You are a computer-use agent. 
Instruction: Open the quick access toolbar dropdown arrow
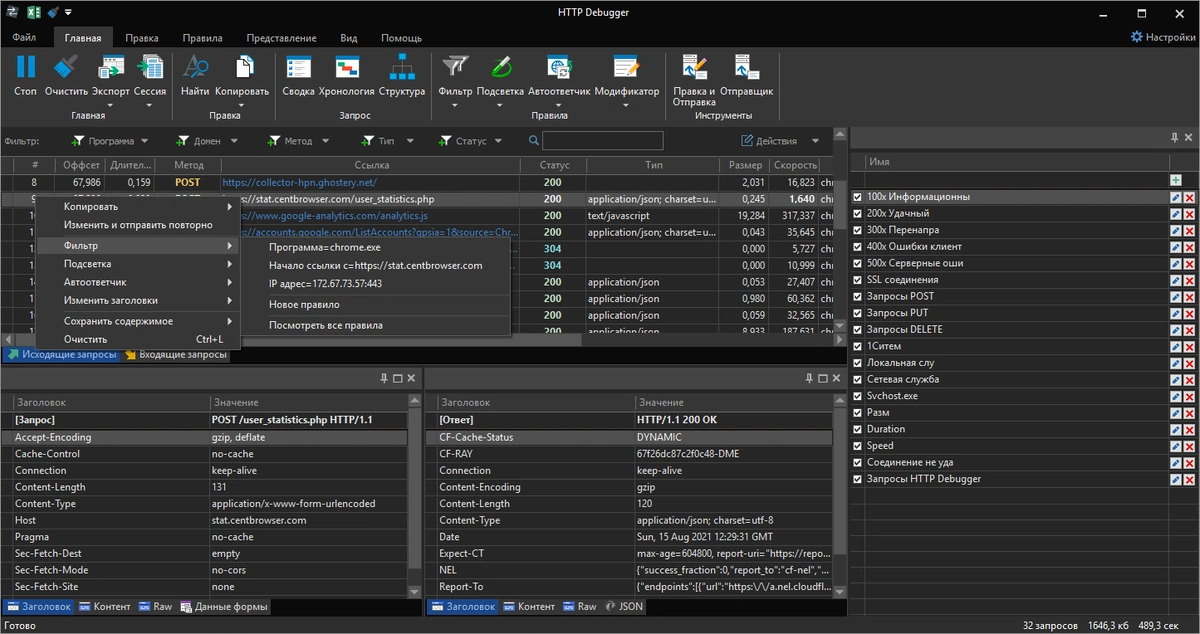[68, 12]
